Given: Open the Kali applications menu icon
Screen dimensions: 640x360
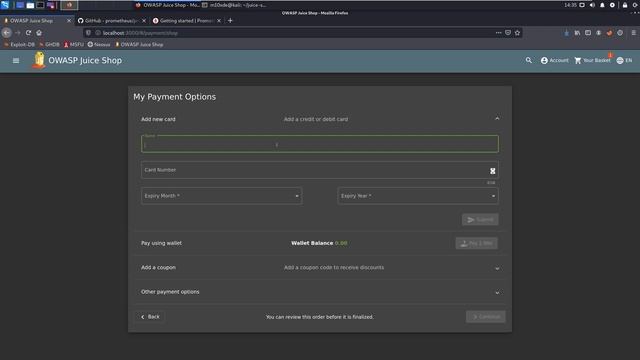Looking at the screenshot, I should [5, 5].
